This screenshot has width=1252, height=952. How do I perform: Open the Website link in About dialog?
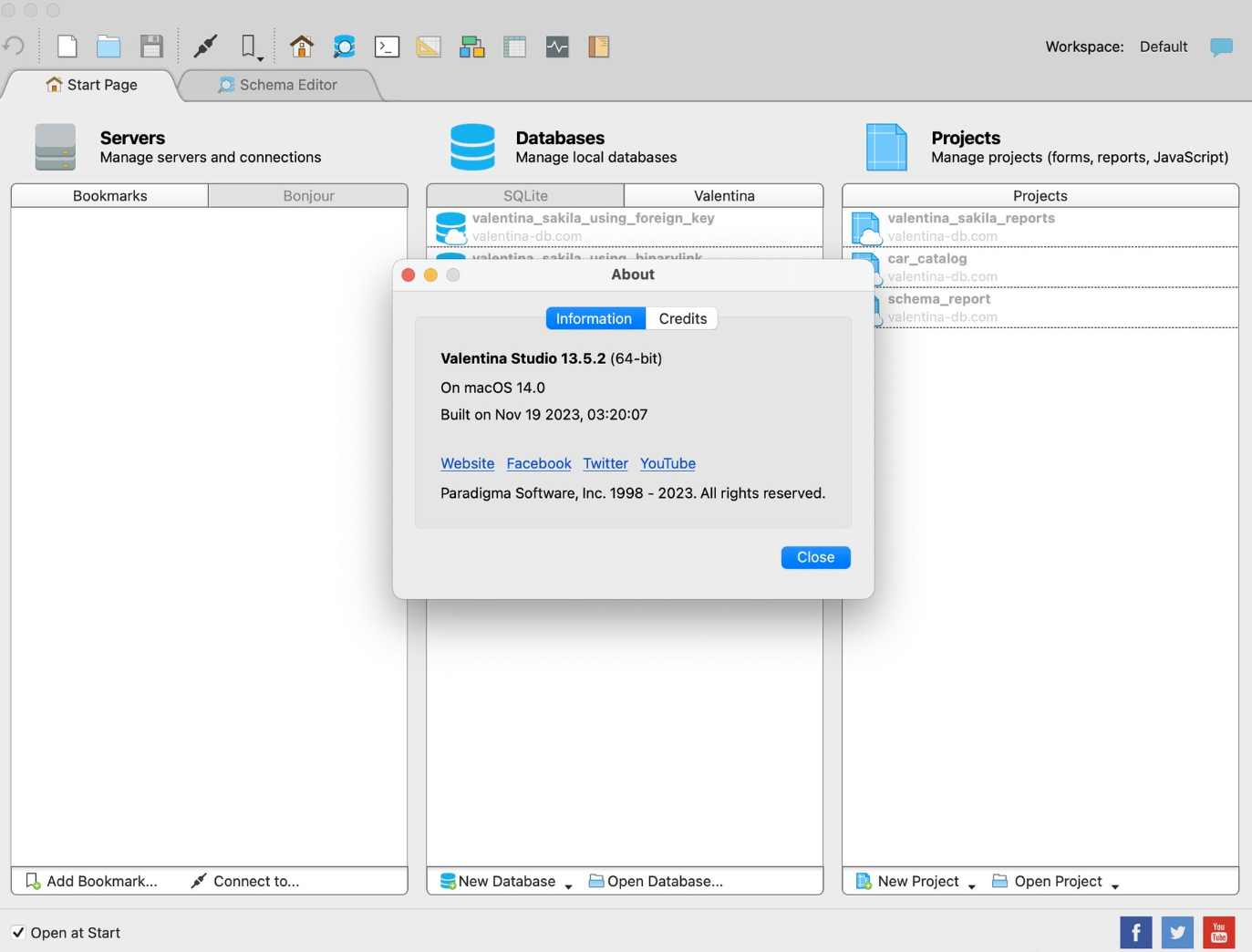[467, 463]
